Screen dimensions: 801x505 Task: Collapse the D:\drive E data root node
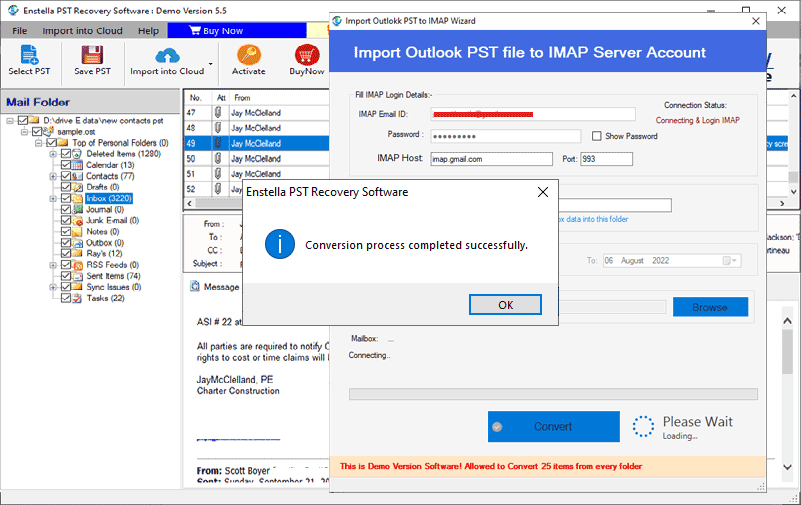point(10,121)
